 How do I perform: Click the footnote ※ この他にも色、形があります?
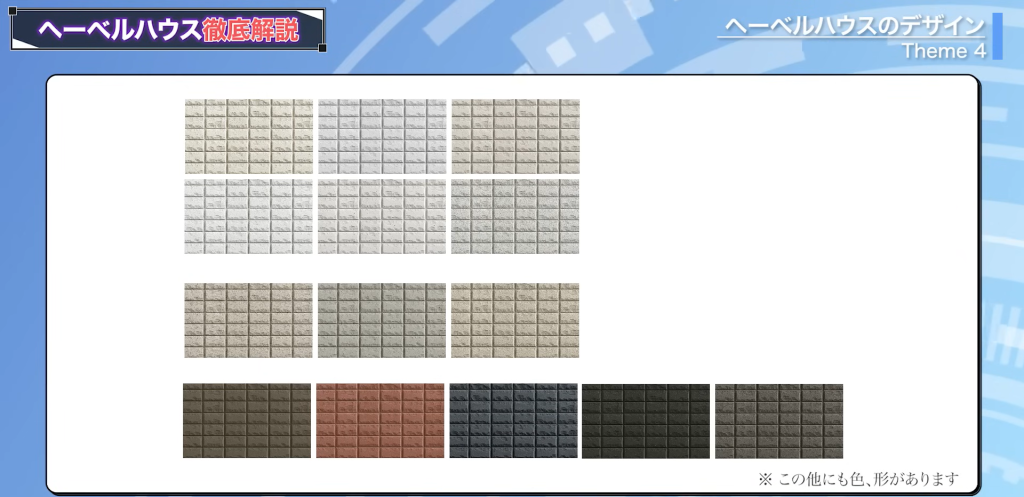(859, 478)
